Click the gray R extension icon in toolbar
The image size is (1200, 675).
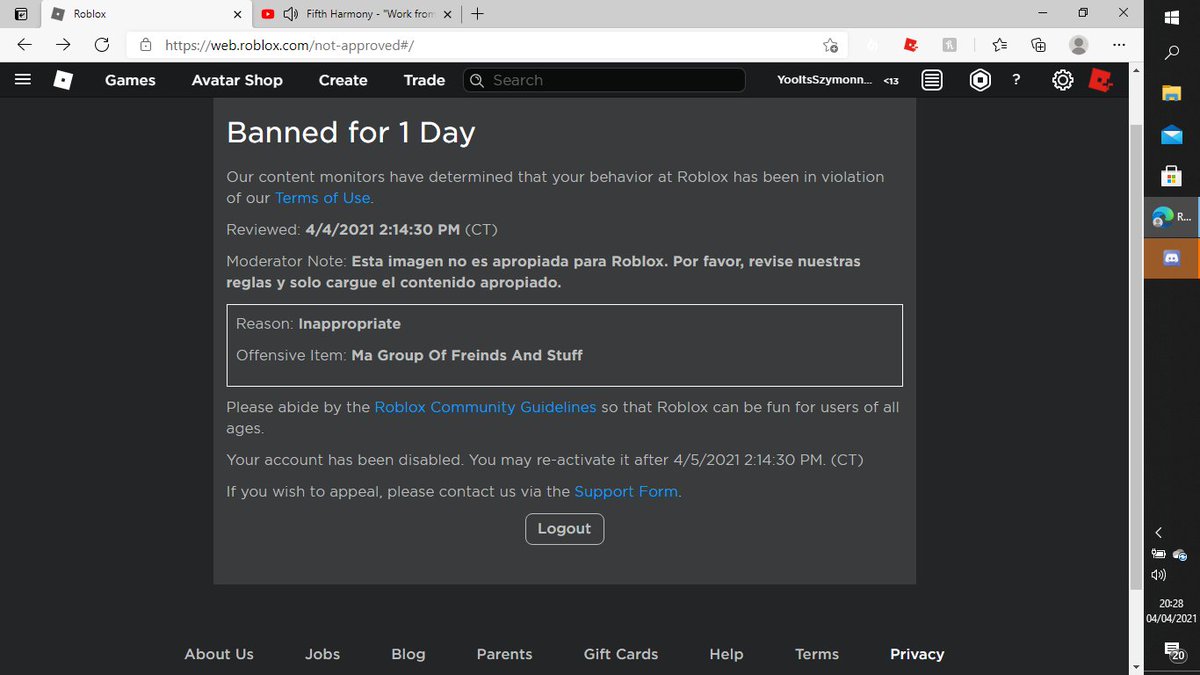tap(950, 44)
